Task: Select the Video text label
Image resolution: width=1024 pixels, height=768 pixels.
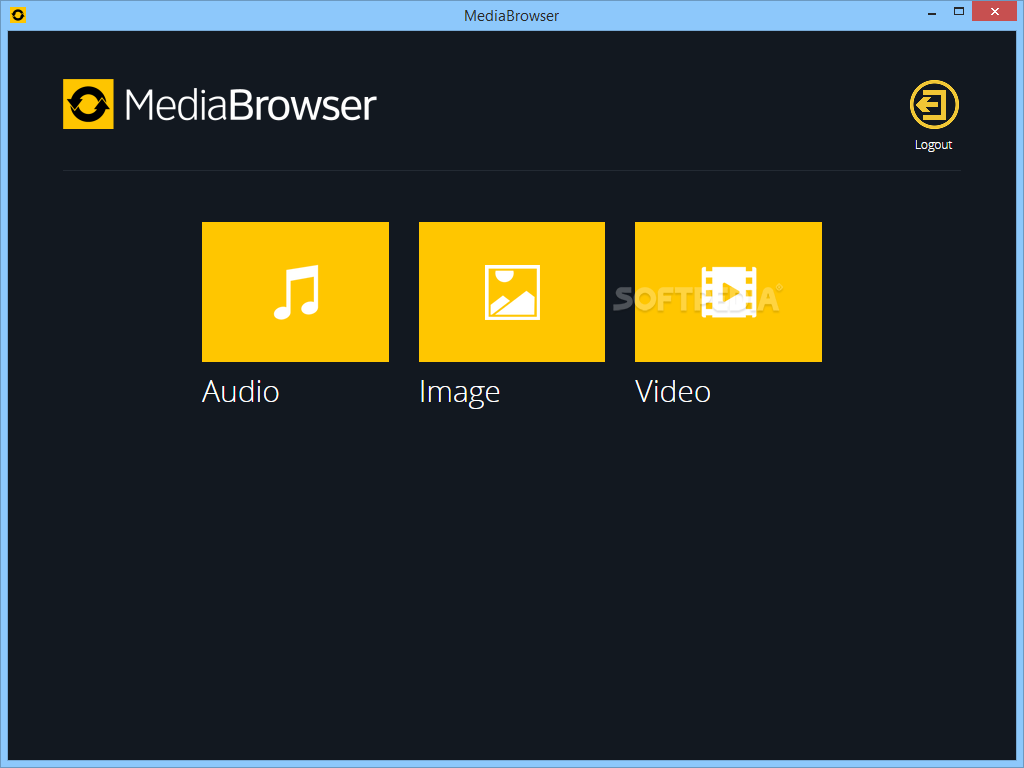Action: (673, 392)
